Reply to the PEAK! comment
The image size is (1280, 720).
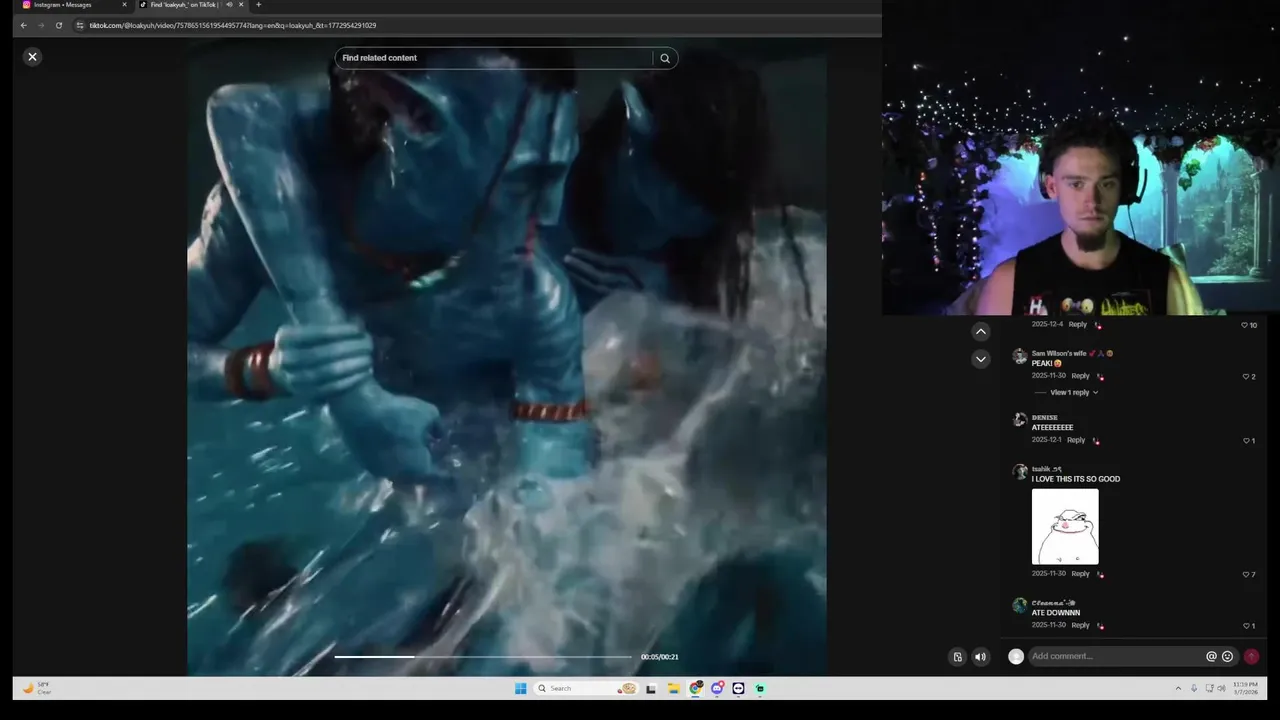[1081, 376]
